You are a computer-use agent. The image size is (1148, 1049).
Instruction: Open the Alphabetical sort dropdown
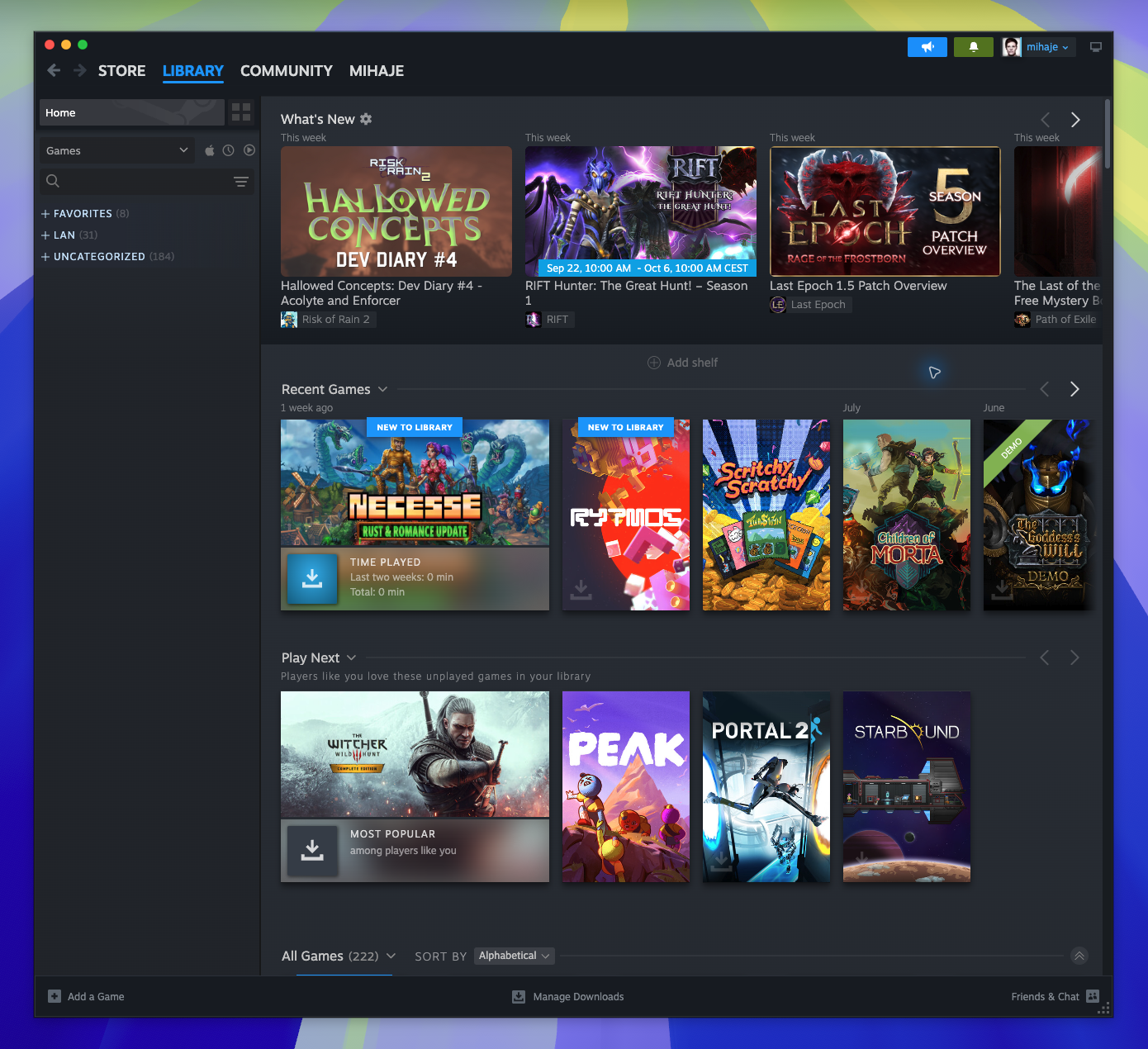514,956
